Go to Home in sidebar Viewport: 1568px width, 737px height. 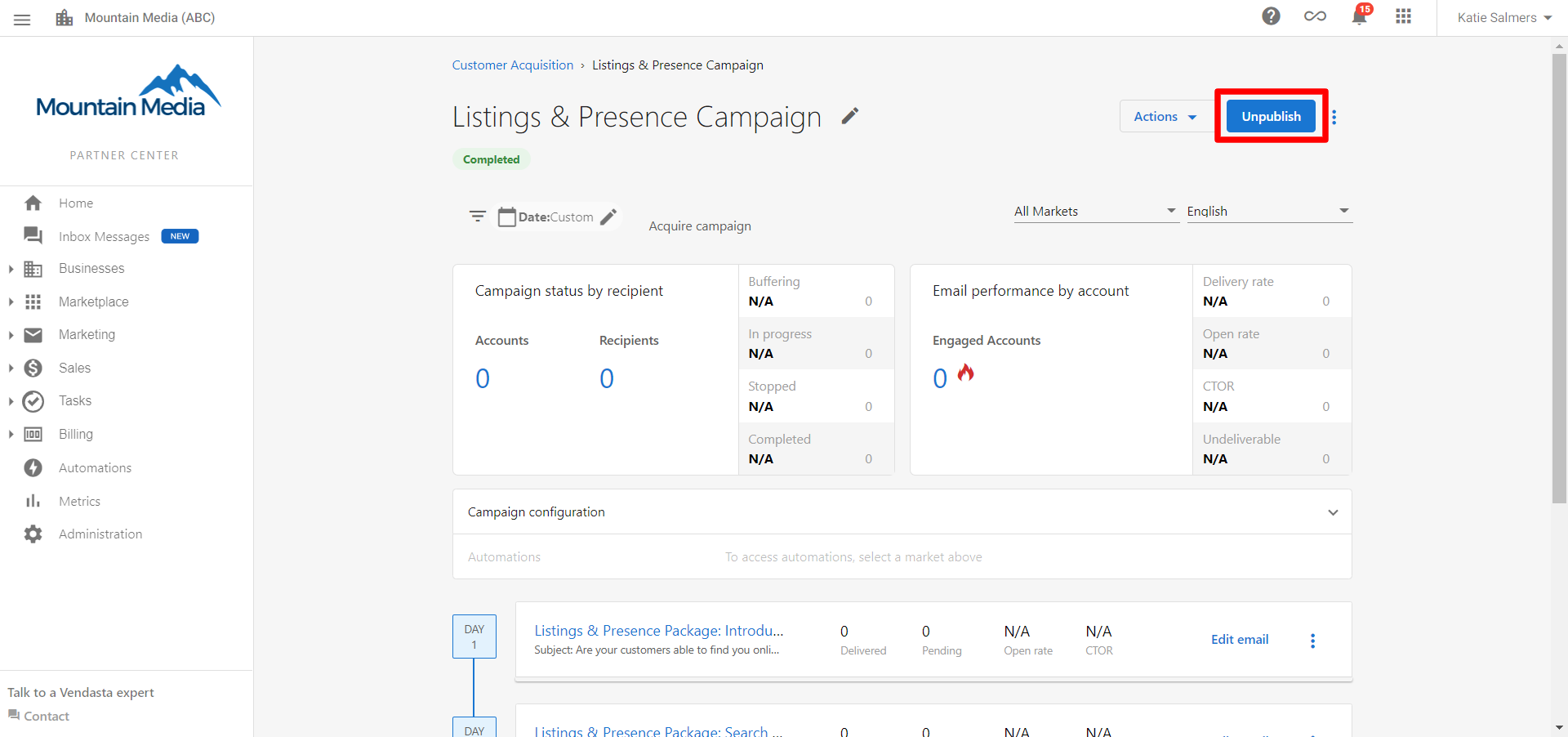point(76,203)
